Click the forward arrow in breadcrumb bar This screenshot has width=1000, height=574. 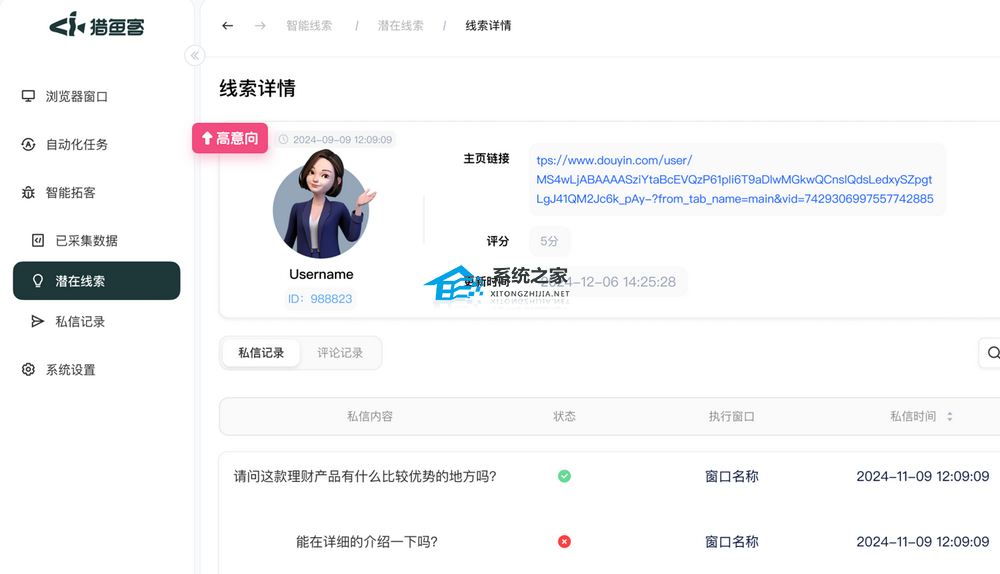260,26
